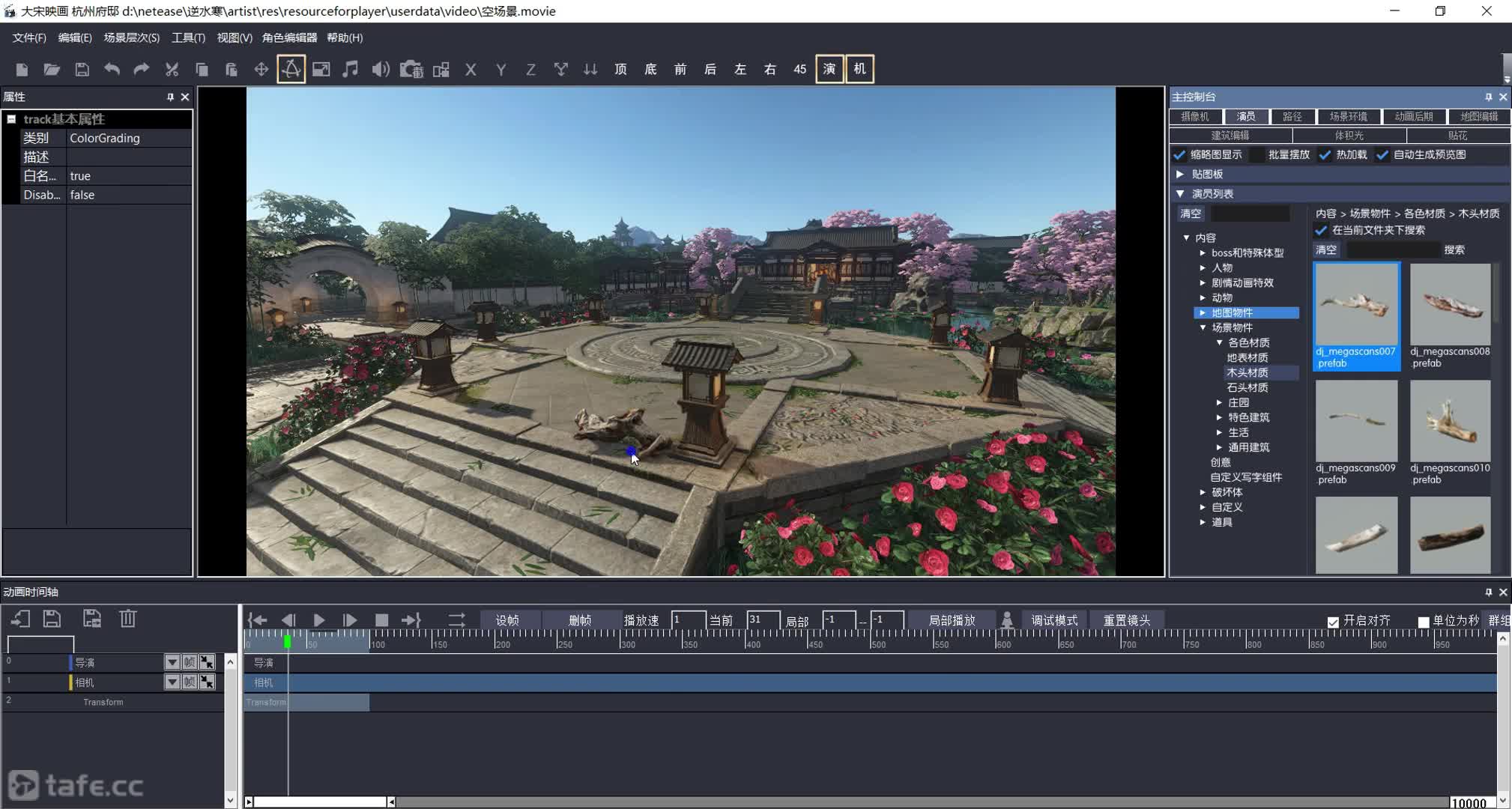The width and height of the screenshot is (1512, 809).
Task: Collapse the 场景物件 tree node
Action: [x=1203, y=327]
